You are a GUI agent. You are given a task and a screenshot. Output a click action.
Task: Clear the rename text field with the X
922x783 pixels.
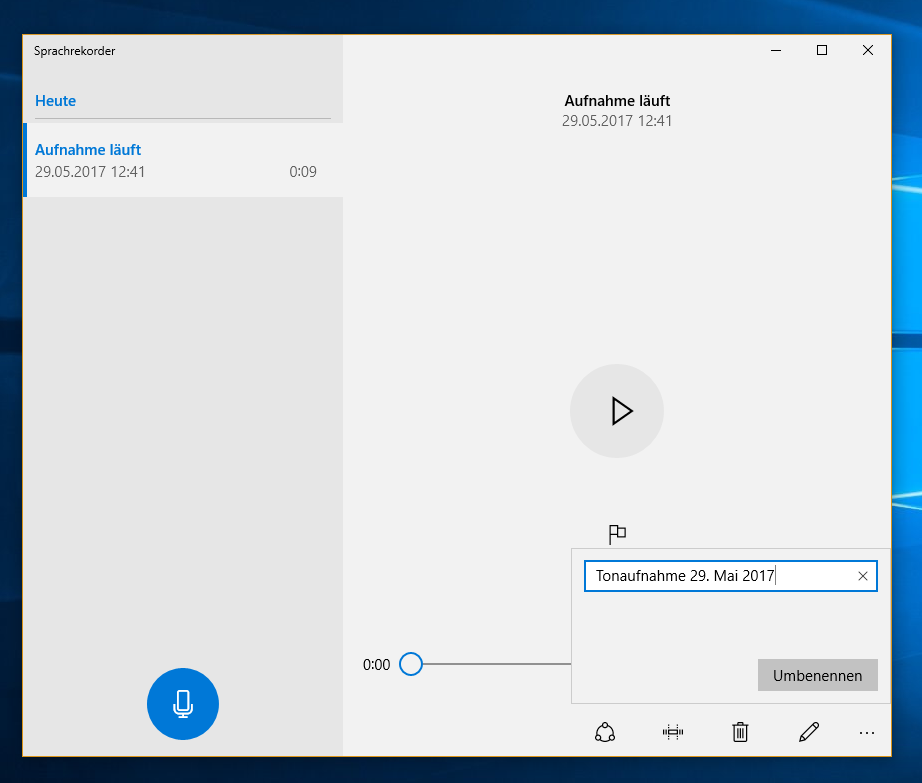pyautogui.click(x=862, y=576)
